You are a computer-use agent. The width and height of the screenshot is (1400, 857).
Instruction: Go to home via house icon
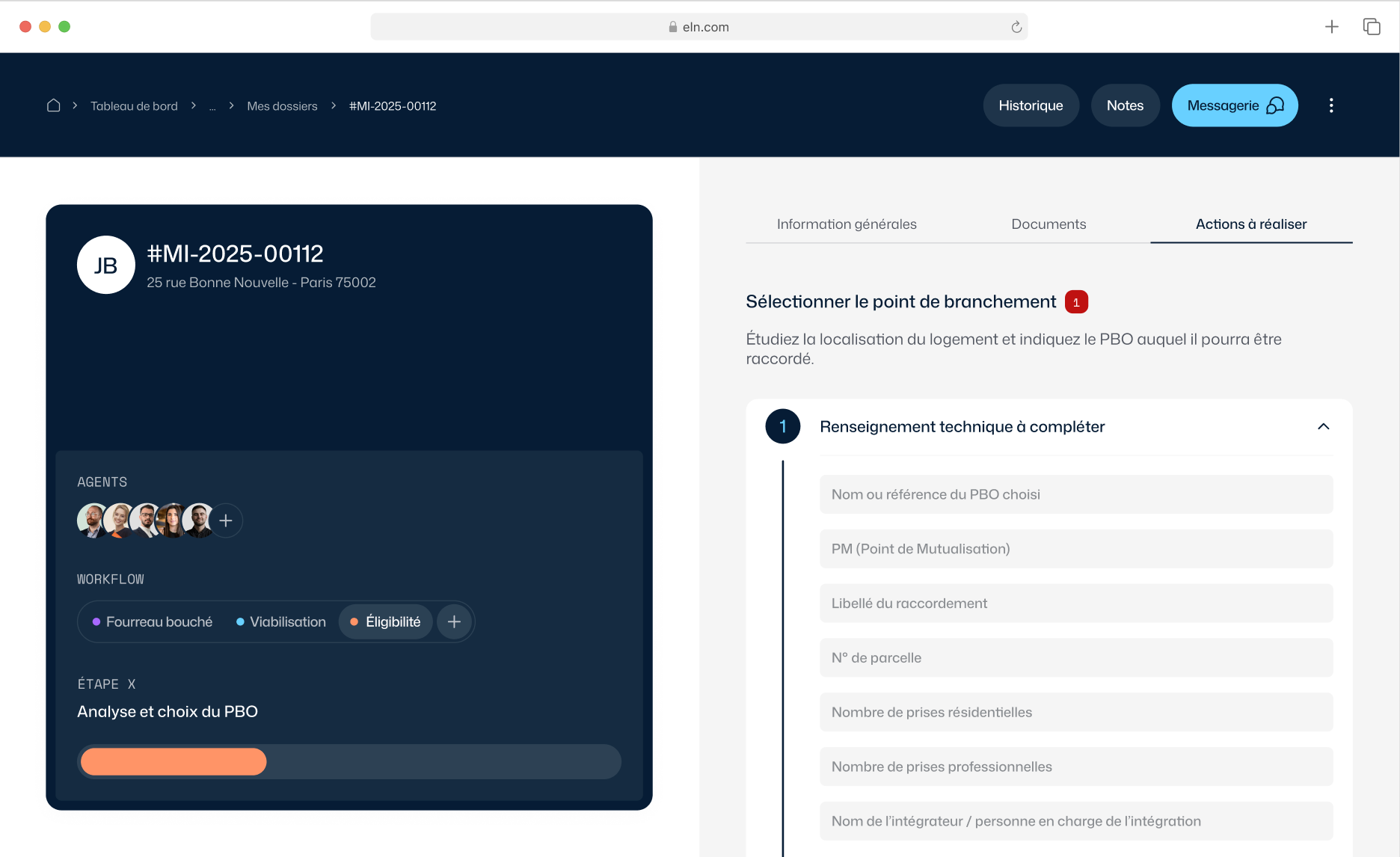coord(53,105)
